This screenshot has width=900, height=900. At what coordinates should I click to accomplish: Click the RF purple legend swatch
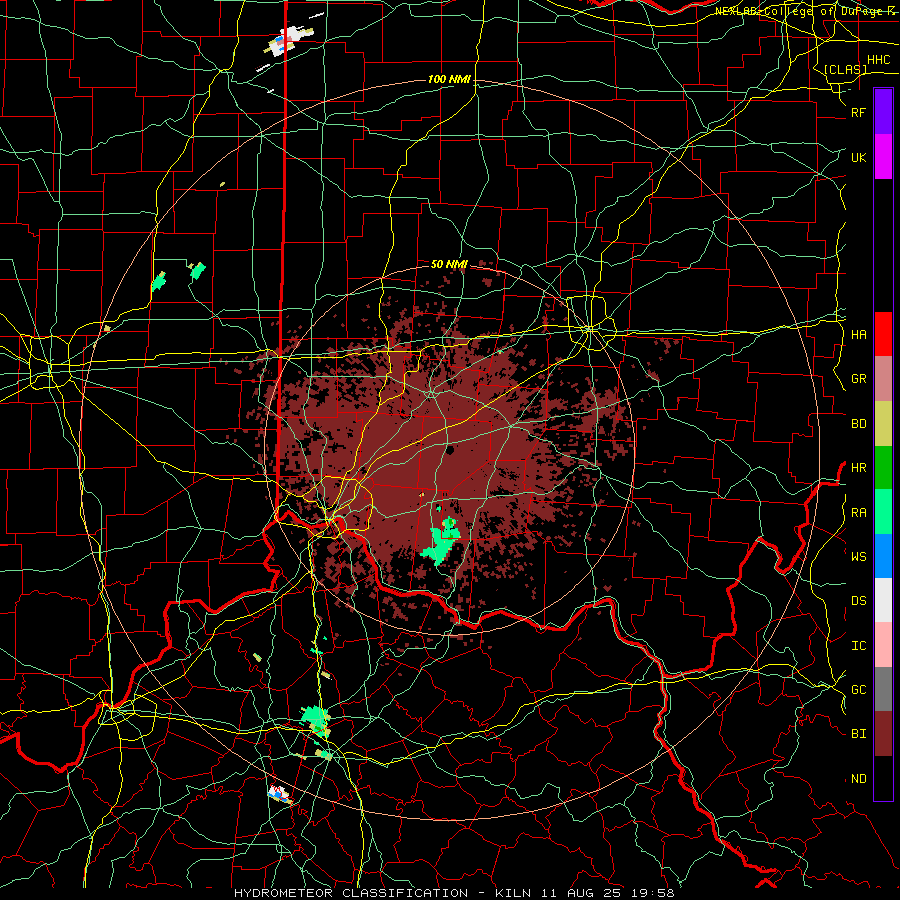tap(883, 112)
